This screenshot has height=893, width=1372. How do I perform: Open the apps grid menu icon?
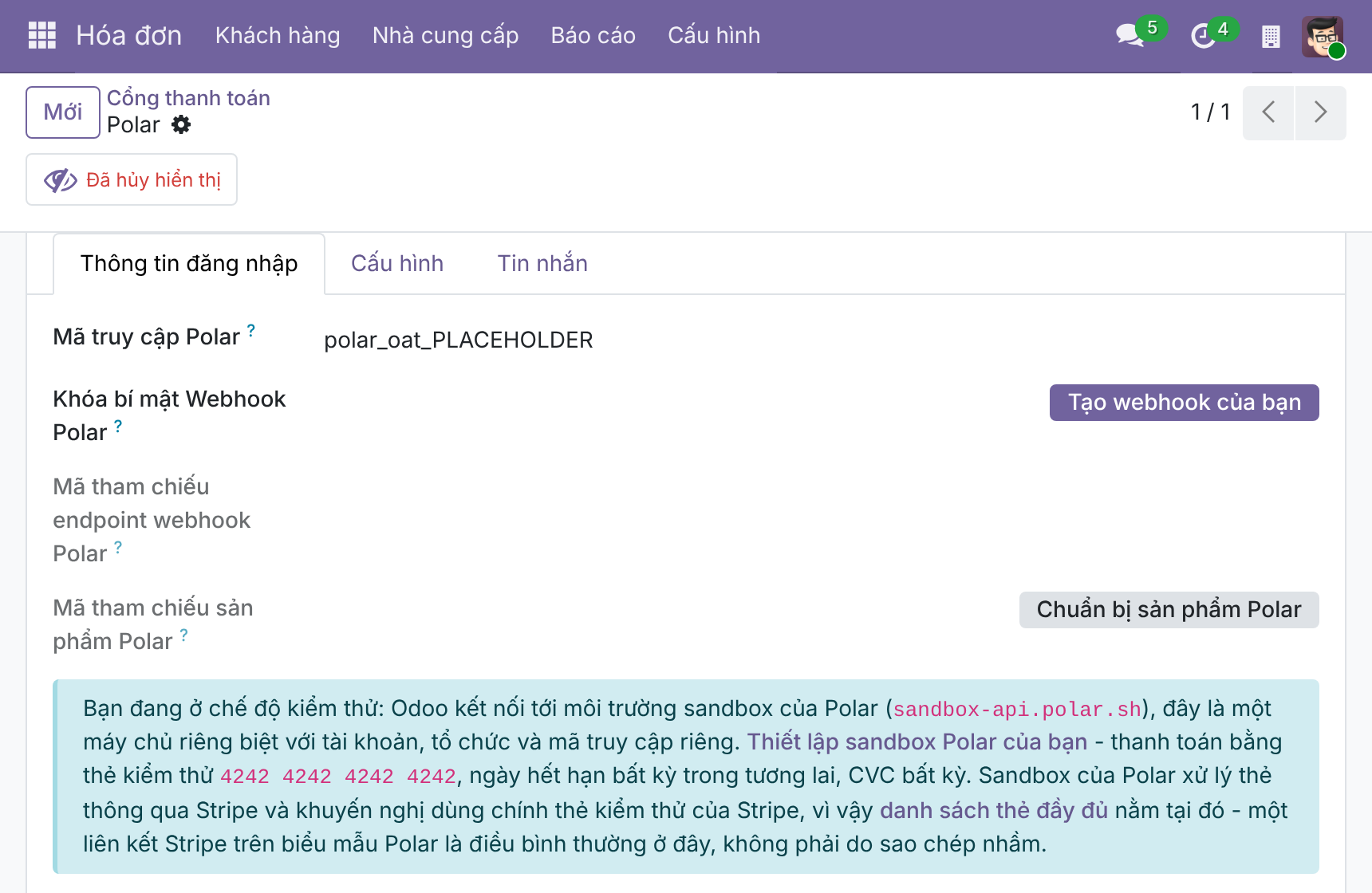coord(42,36)
